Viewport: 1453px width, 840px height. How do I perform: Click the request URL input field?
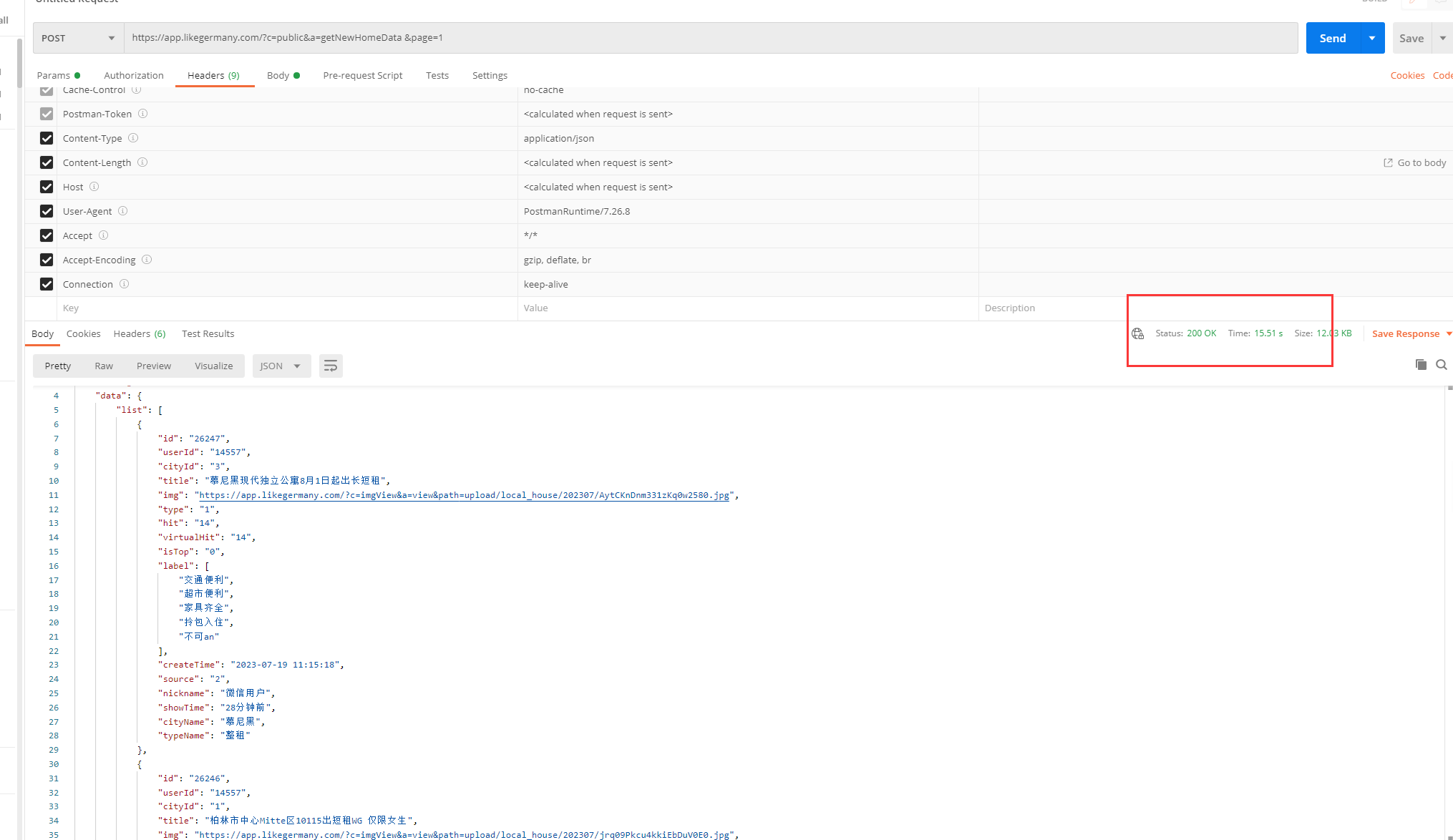[709, 38]
